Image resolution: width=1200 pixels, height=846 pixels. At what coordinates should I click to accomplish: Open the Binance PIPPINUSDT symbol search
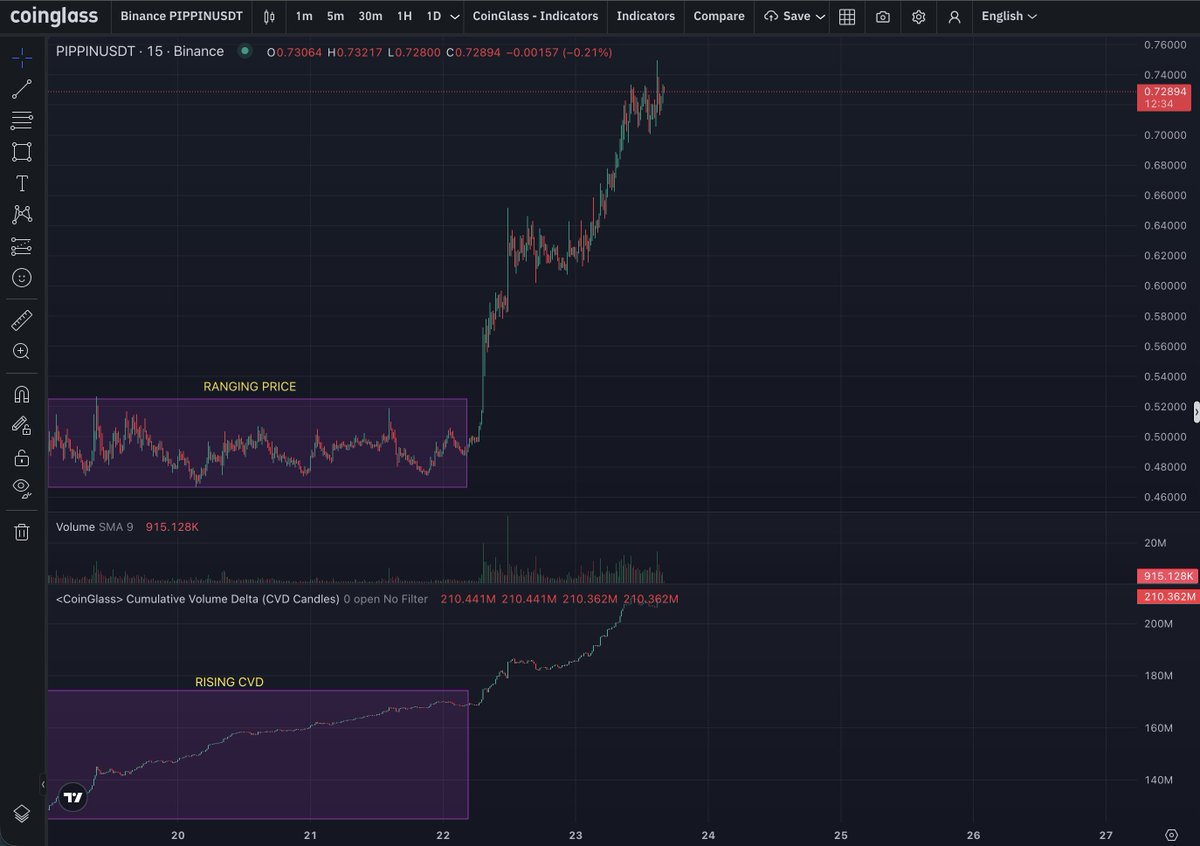click(182, 16)
